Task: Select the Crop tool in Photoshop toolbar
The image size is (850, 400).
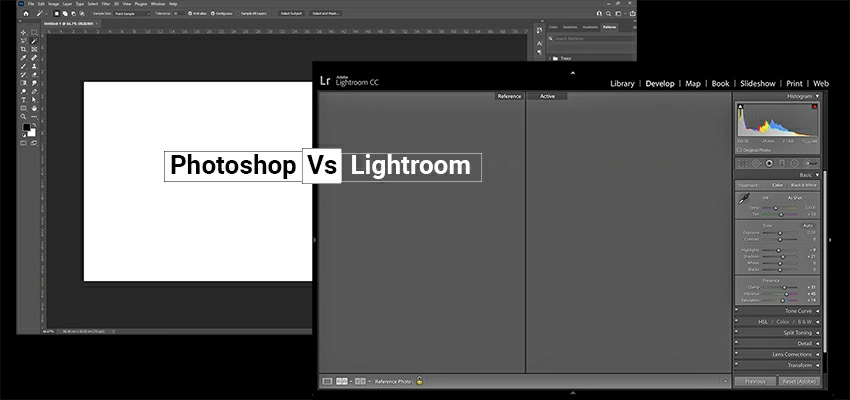Action: (23, 49)
